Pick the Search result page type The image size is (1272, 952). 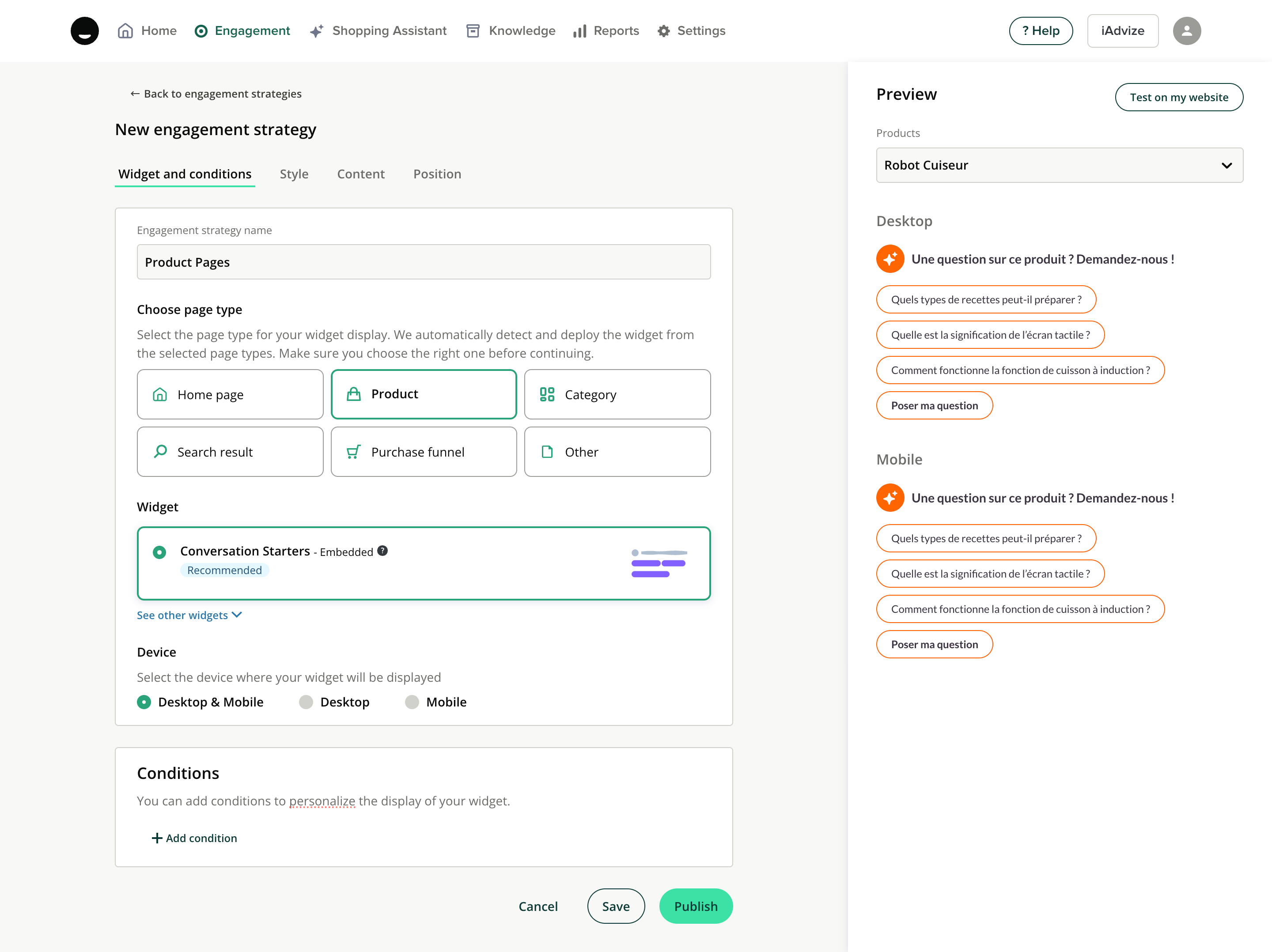230,452
